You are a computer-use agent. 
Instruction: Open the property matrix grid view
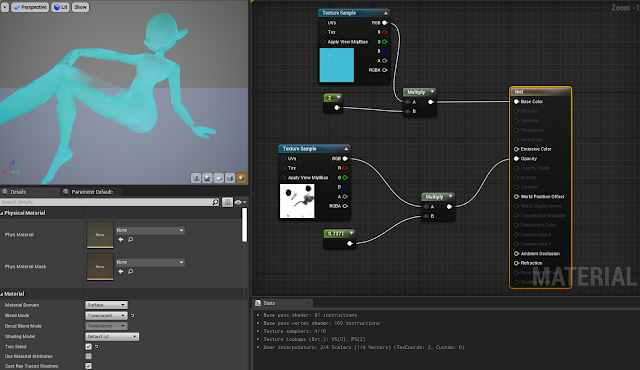[227, 202]
